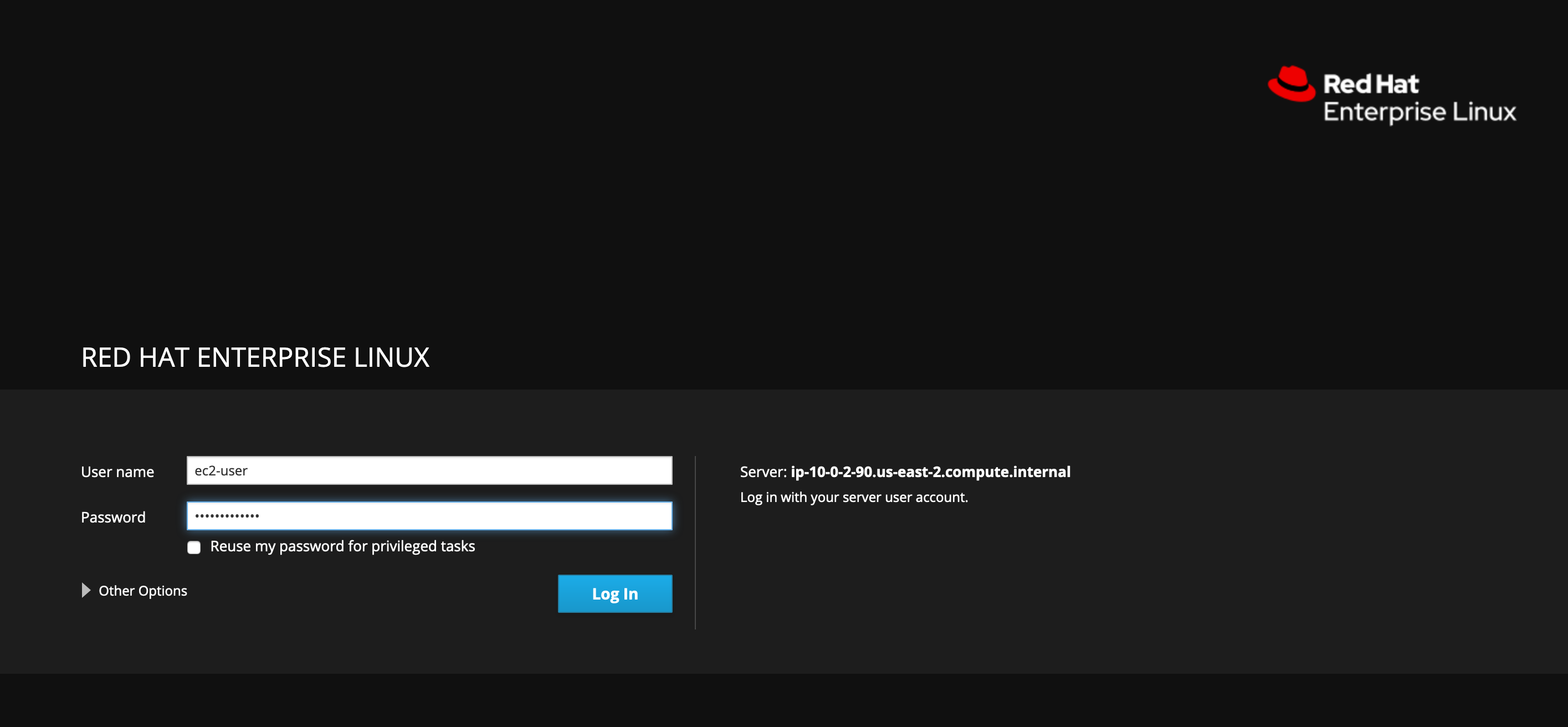The width and height of the screenshot is (1568, 727).
Task: Click the User name input field
Action: [x=429, y=470]
